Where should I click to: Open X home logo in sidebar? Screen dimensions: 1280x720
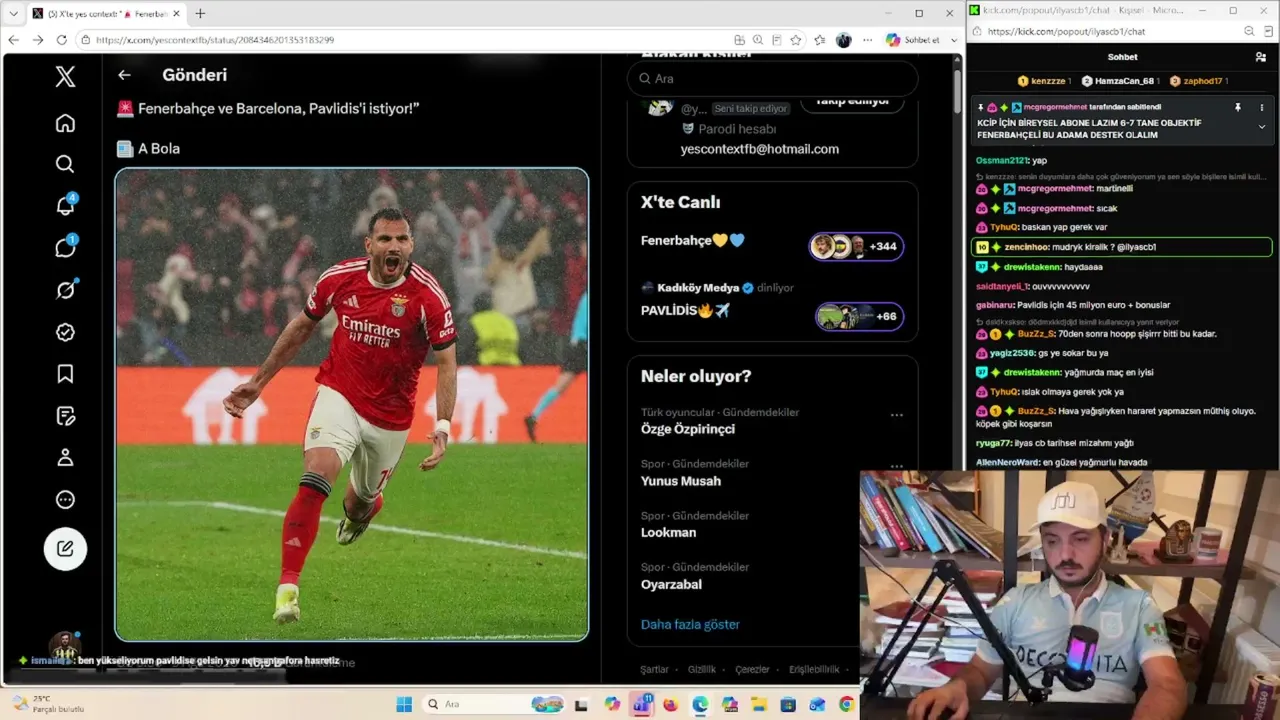click(x=65, y=77)
